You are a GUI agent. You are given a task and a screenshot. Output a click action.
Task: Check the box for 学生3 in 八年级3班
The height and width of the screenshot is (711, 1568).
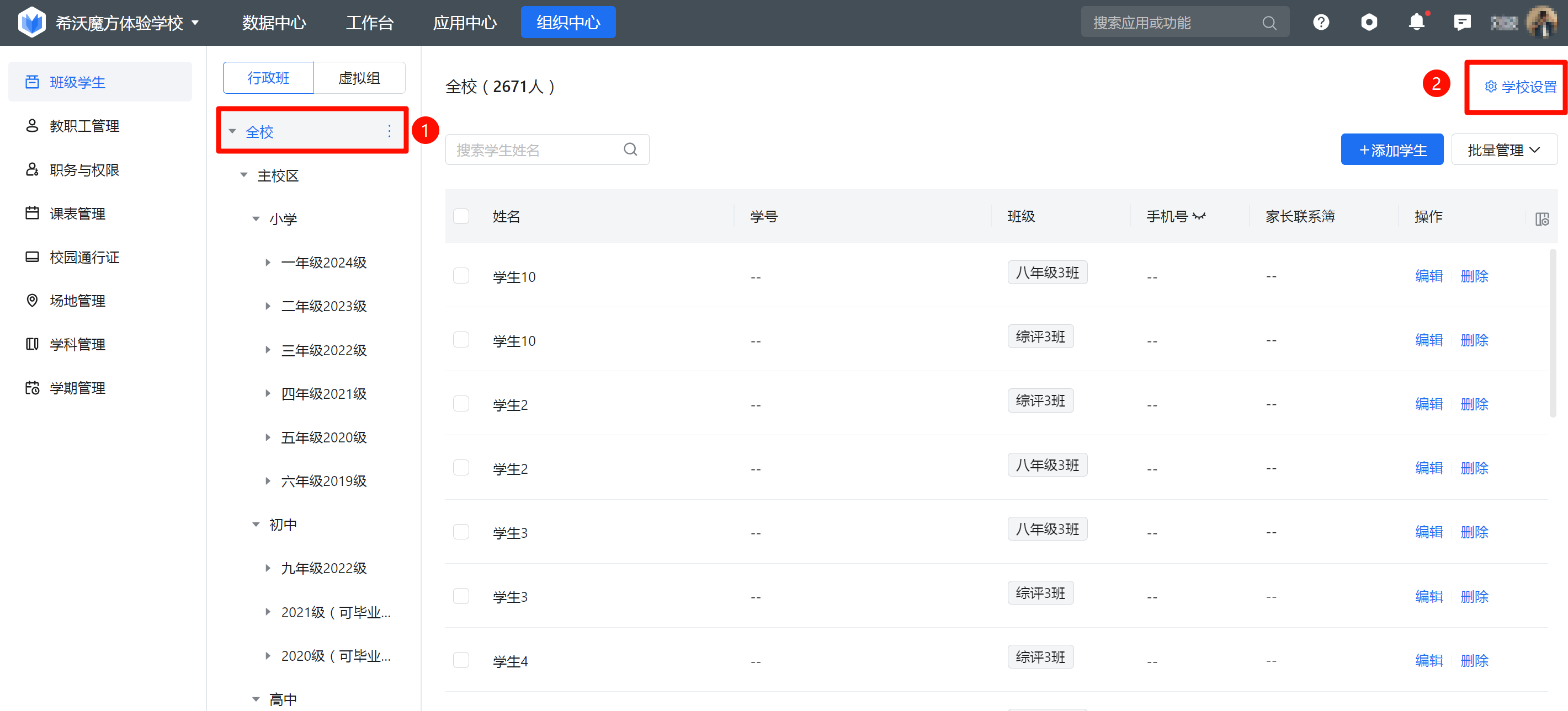[x=461, y=532]
